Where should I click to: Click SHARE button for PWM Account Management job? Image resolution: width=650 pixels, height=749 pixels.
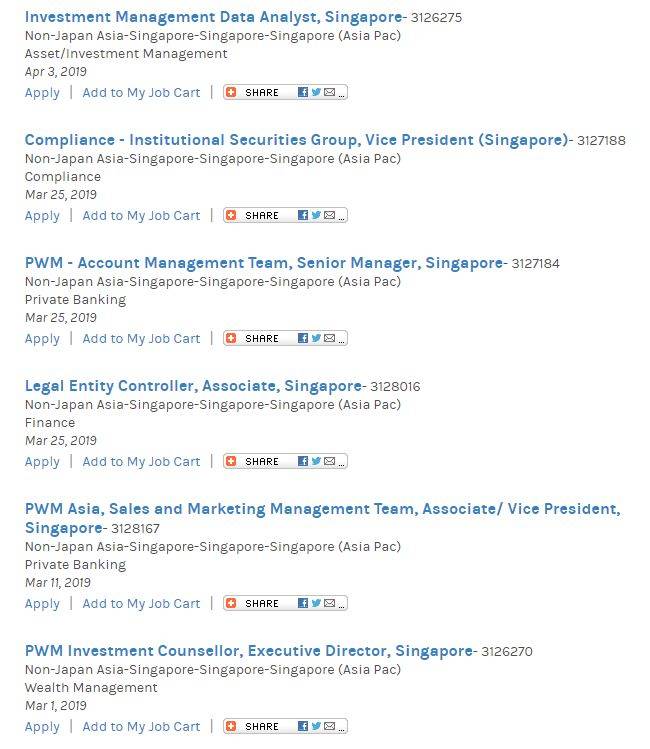coord(261,339)
